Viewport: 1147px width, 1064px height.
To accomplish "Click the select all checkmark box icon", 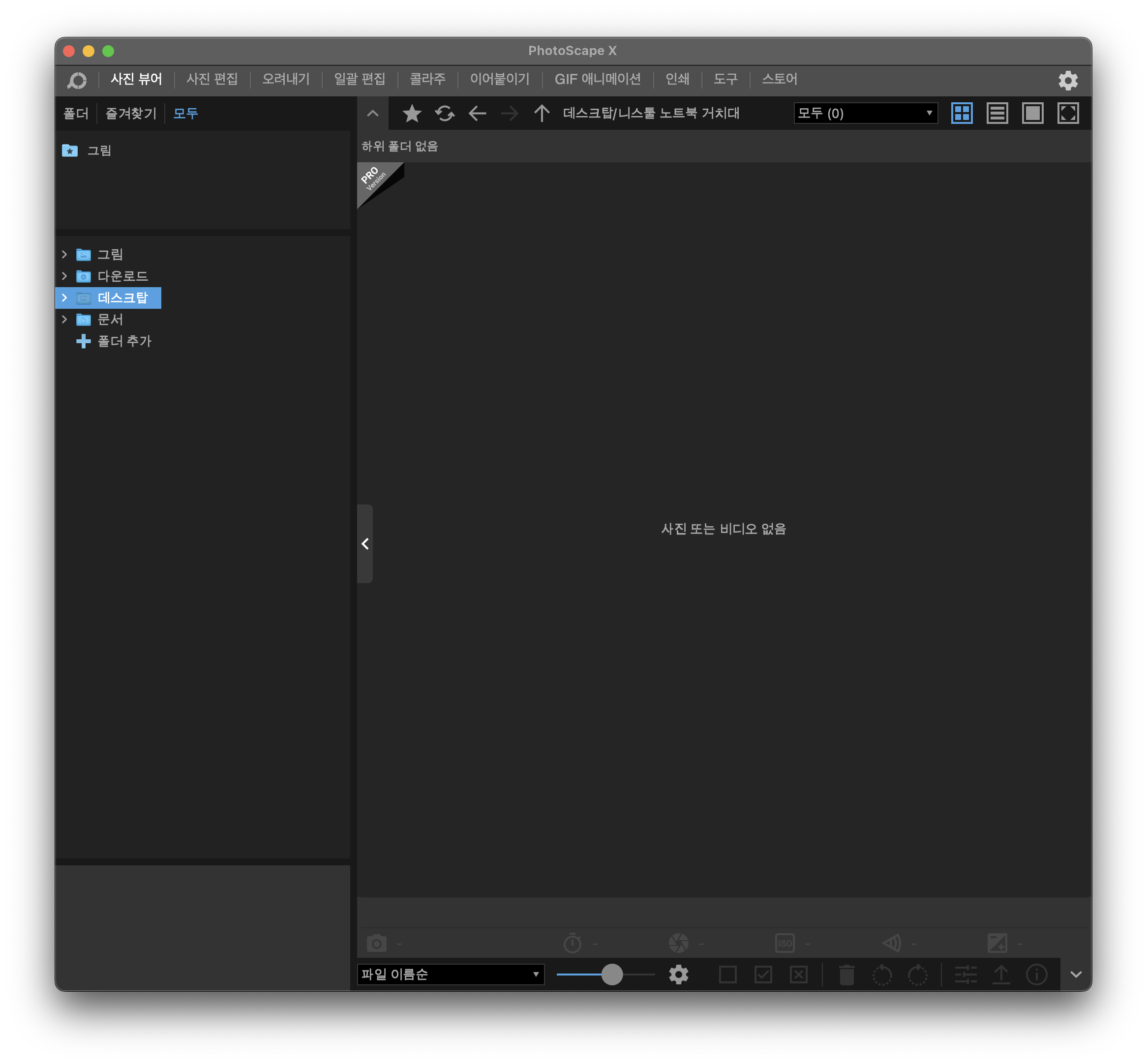I will coord(763,975).
